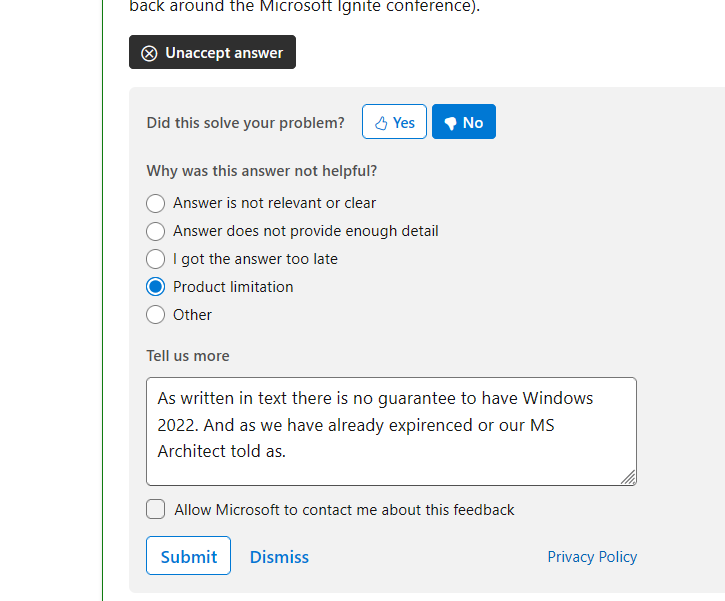725x601 pixels.
Task: Pick the "I got the answer too late" option
Action: click(x=156, y=259)
